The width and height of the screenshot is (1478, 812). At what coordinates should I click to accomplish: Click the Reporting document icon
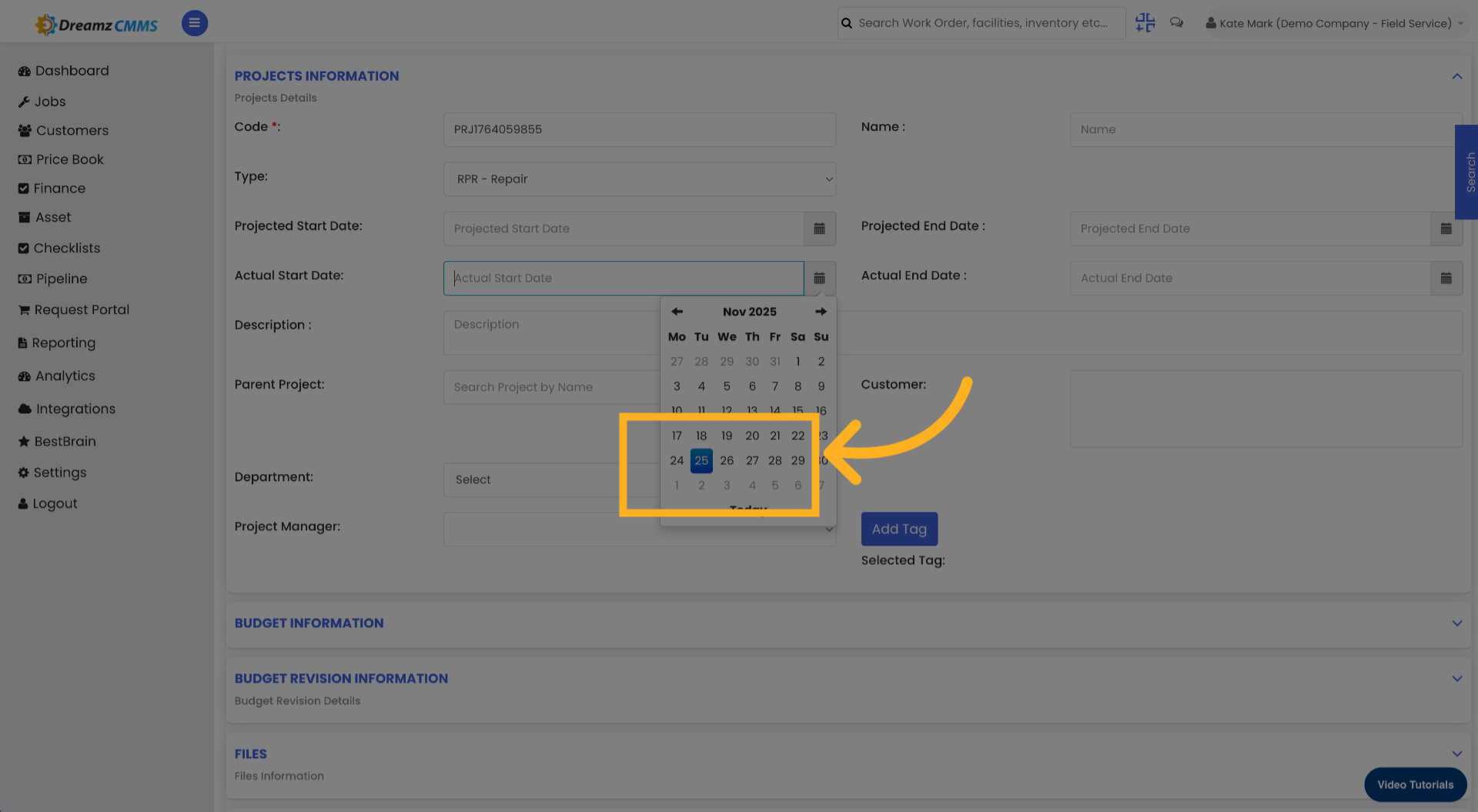coord(24,343)
